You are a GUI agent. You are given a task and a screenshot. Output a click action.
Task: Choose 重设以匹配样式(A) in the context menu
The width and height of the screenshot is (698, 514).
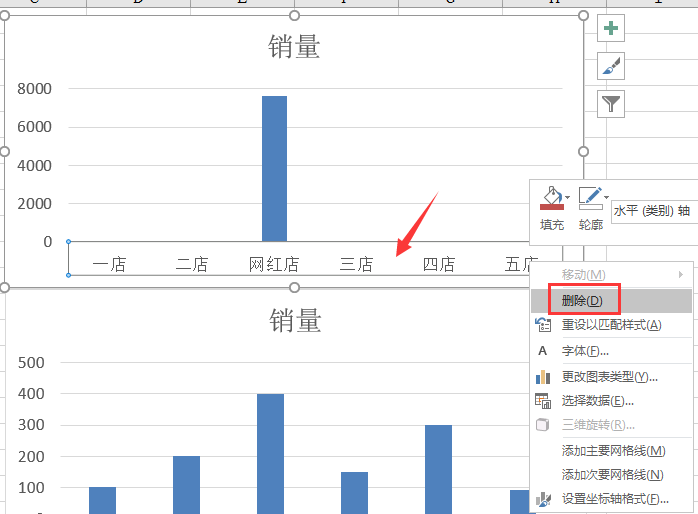611,325
